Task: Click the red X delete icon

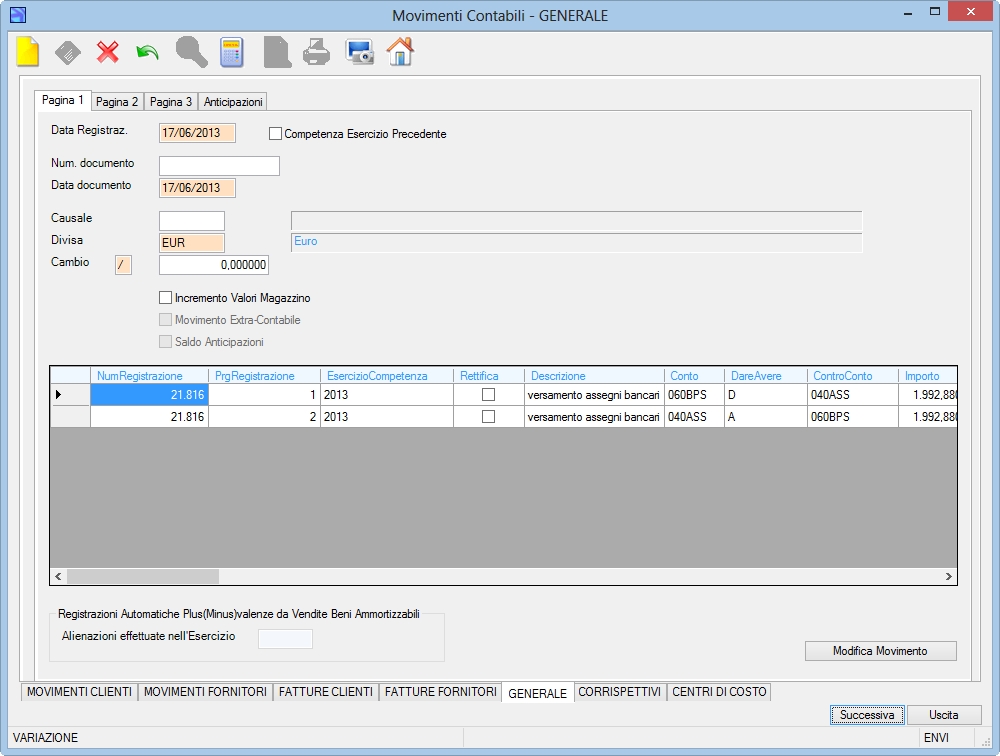Action: click(x=108, y=52)
